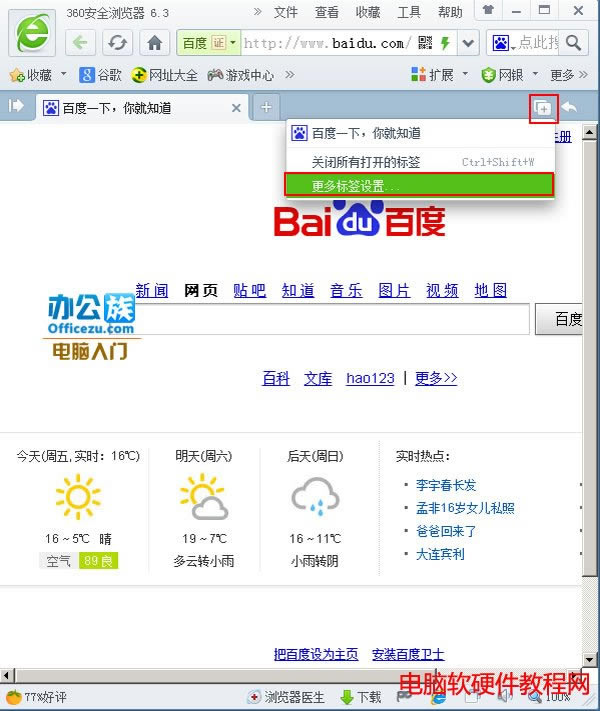This screenshot has height=711, width=600.
Task: Open hot topic 孟非16岁女儿私照
Action: [x=465, y=508]
